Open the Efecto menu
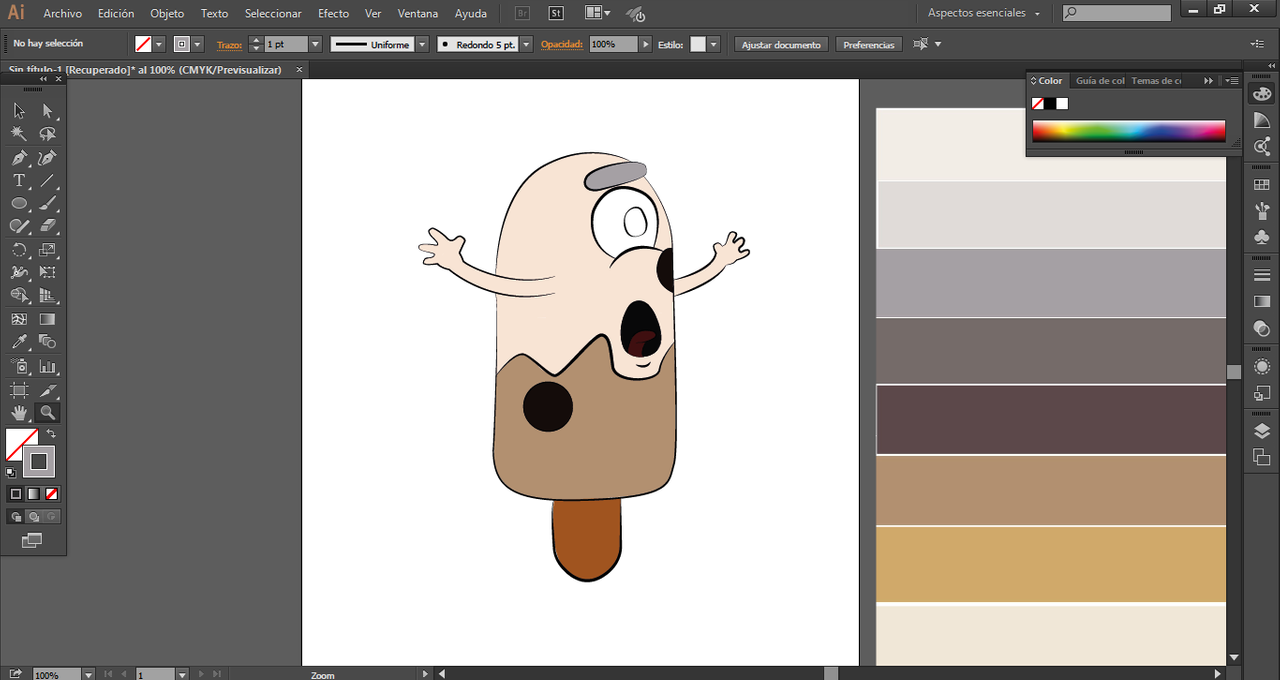 (x=333, y=14)
